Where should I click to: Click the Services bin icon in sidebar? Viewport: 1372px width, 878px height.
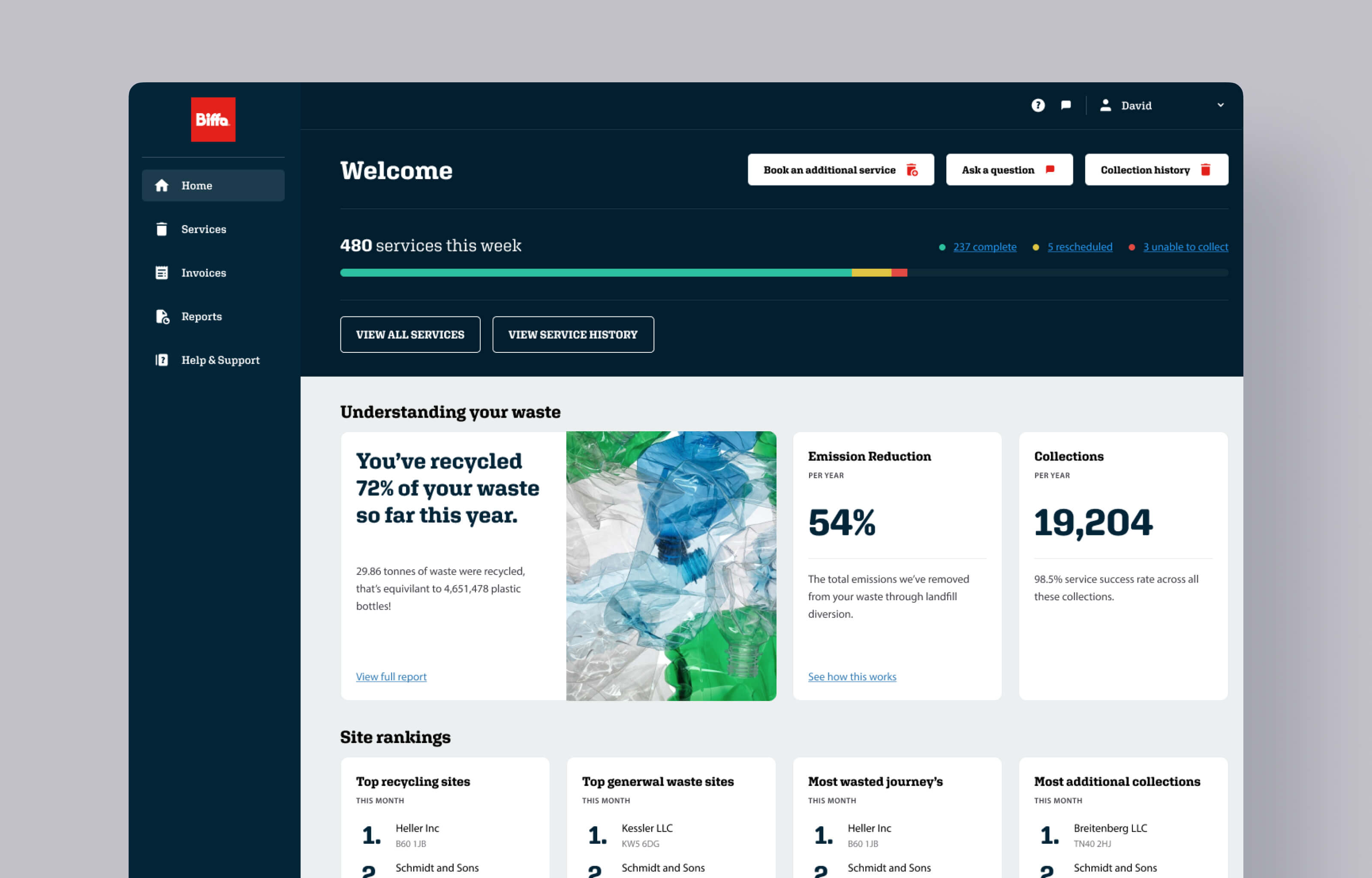click(x=162, y=229)
